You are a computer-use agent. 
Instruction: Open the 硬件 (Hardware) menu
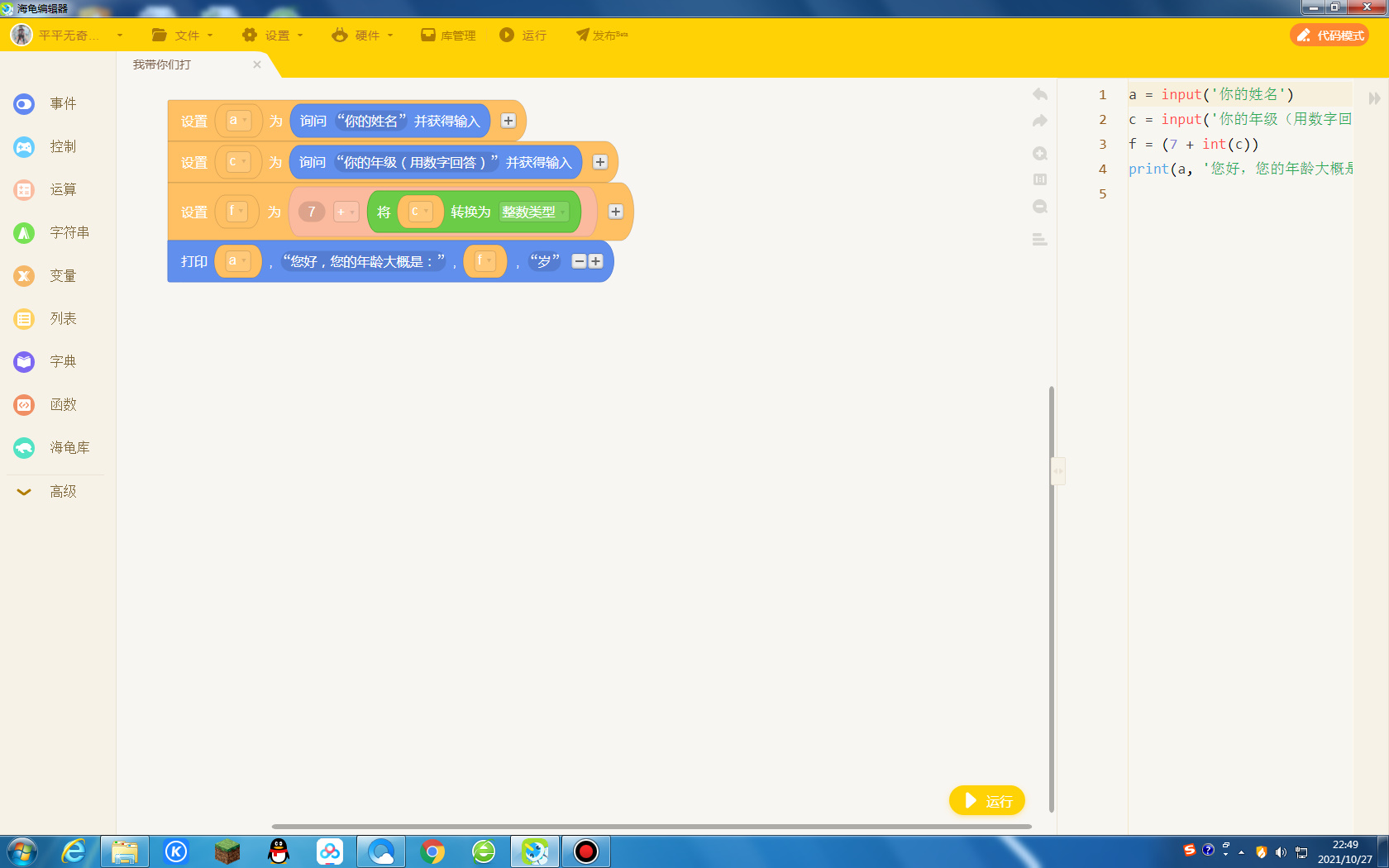pos(363,36)
